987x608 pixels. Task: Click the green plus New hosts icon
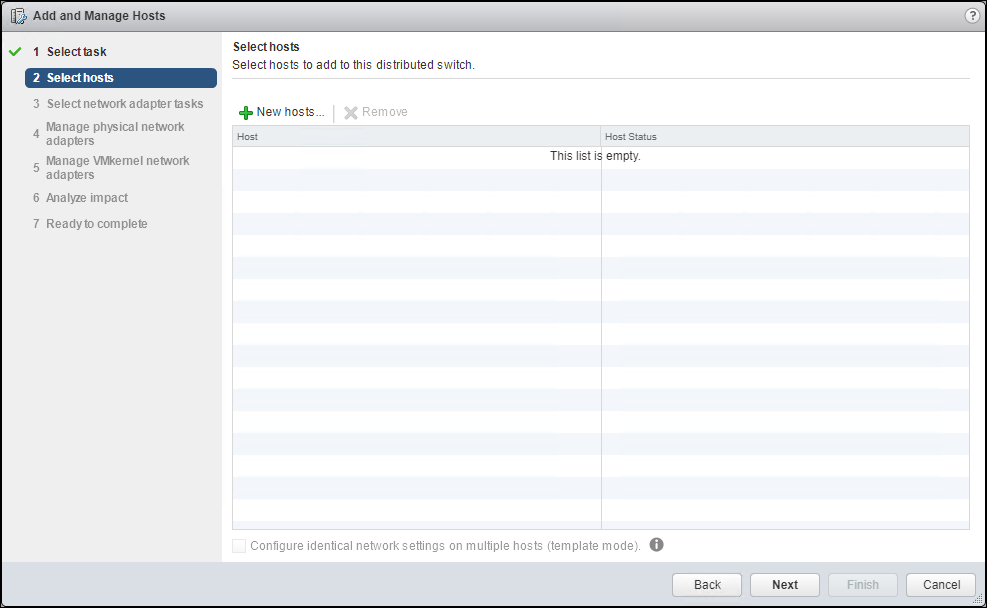tap(247, 111)
